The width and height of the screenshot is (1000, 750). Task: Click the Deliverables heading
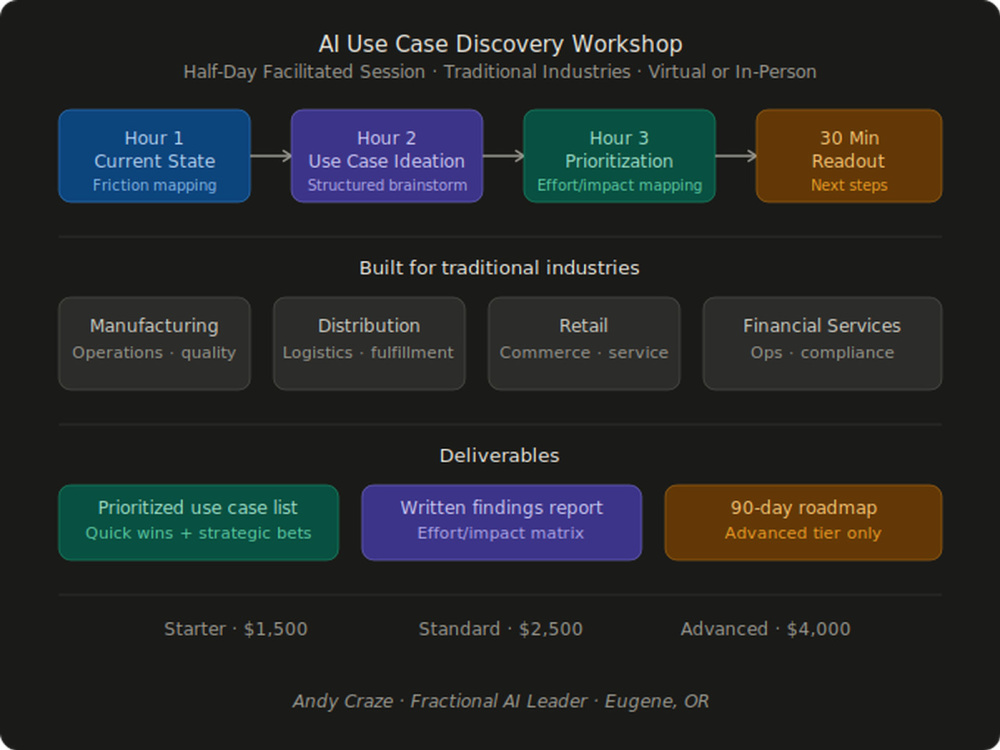pos(499,455)
